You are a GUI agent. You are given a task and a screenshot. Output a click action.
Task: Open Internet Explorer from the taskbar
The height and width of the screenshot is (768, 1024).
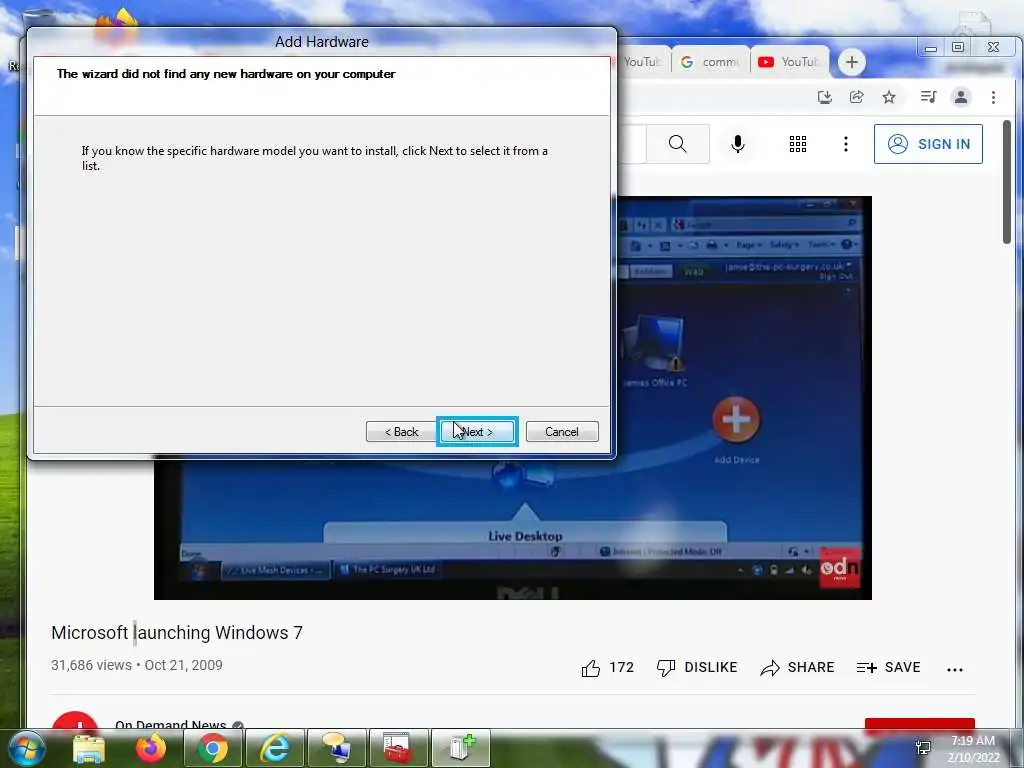coord(275,748)
